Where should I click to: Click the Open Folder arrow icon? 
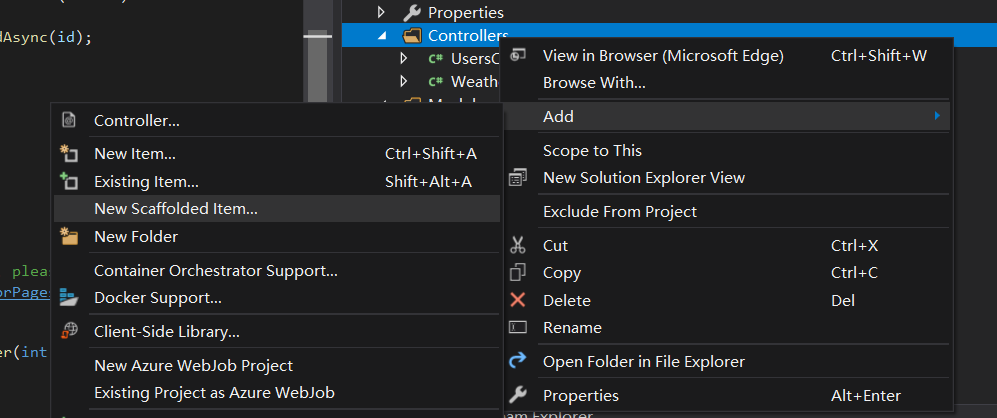click(x=518, y=361)
